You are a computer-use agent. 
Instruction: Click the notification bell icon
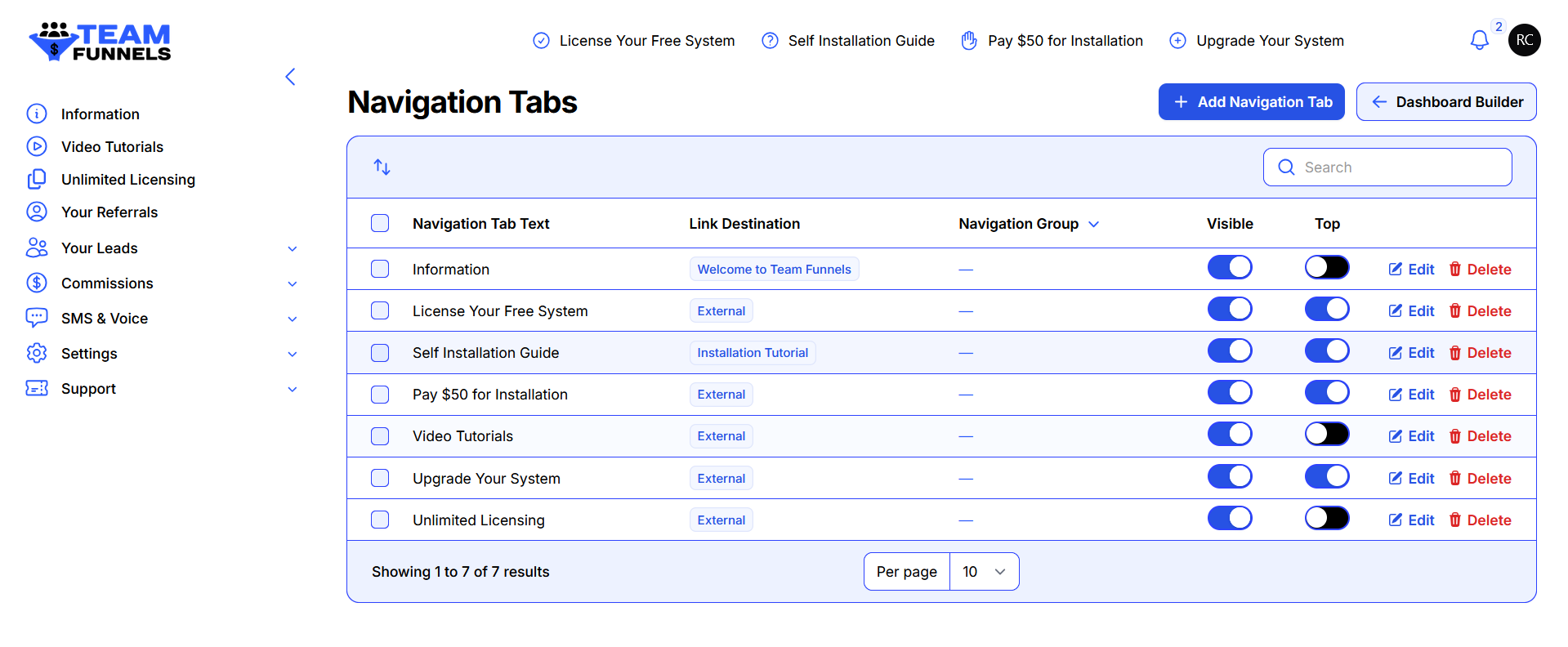[1479, 40]
